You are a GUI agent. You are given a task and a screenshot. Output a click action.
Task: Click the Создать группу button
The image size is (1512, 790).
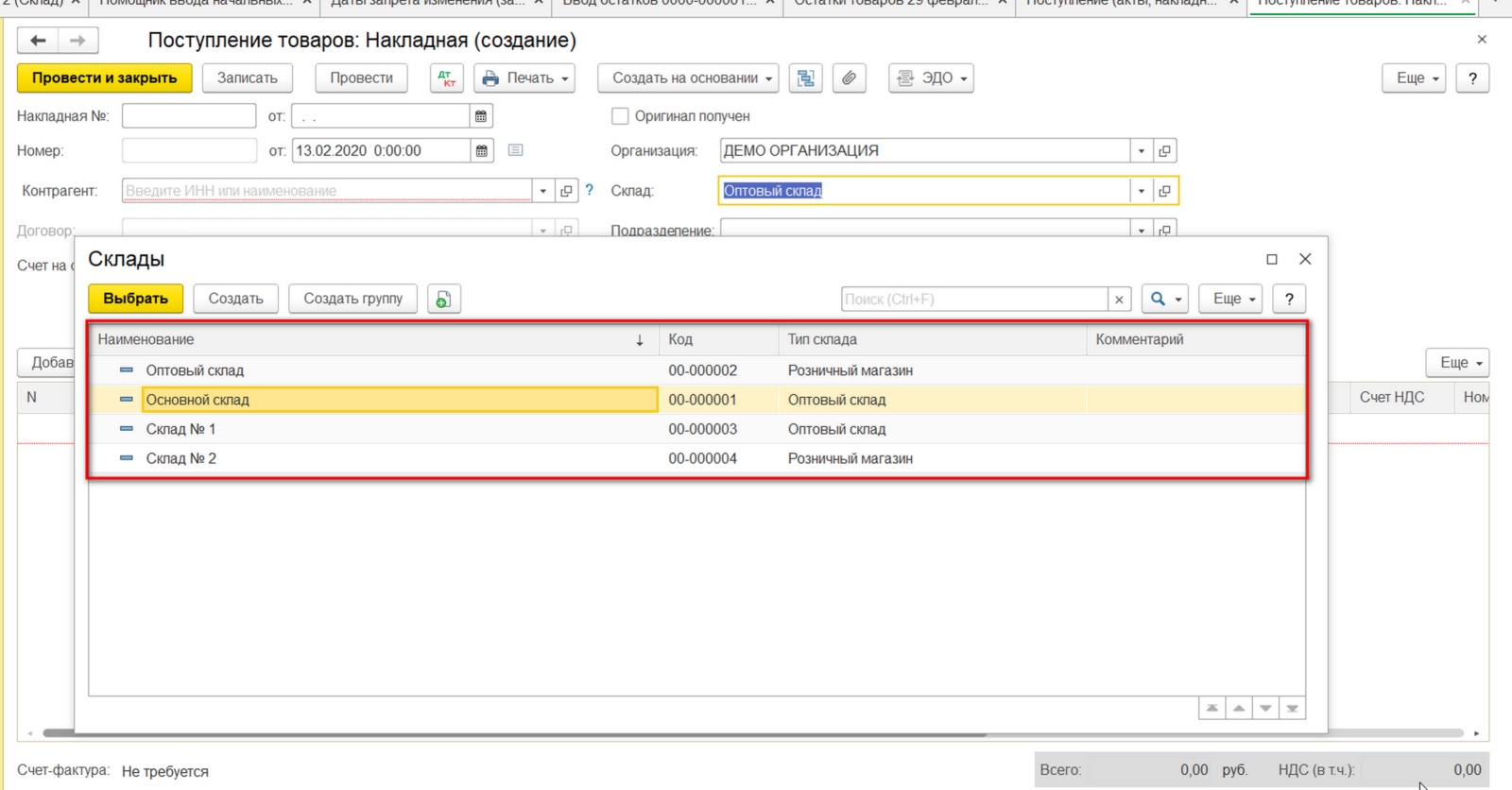point(352,299)
